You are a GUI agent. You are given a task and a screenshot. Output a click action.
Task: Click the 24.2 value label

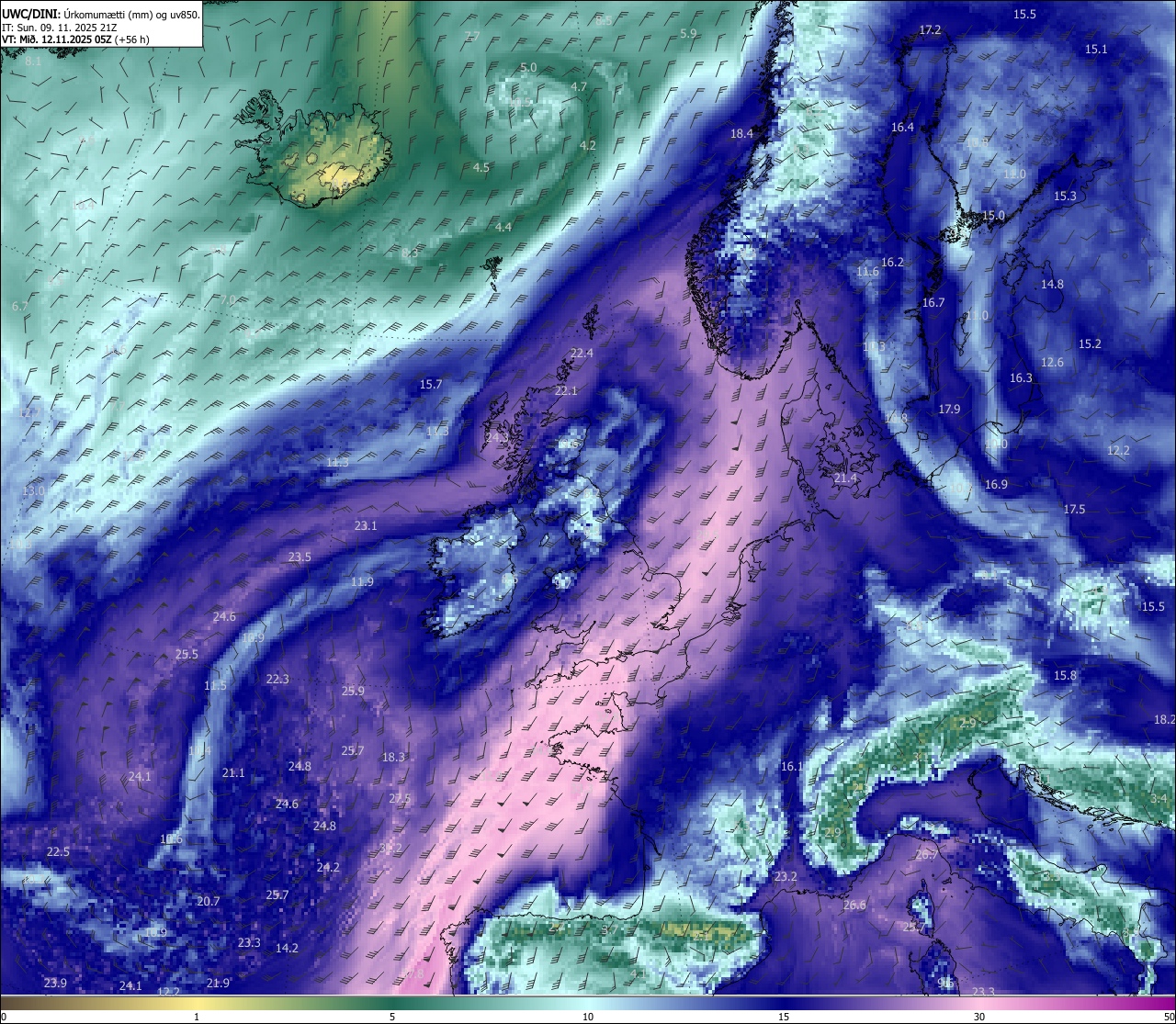(x=328, y=868)
